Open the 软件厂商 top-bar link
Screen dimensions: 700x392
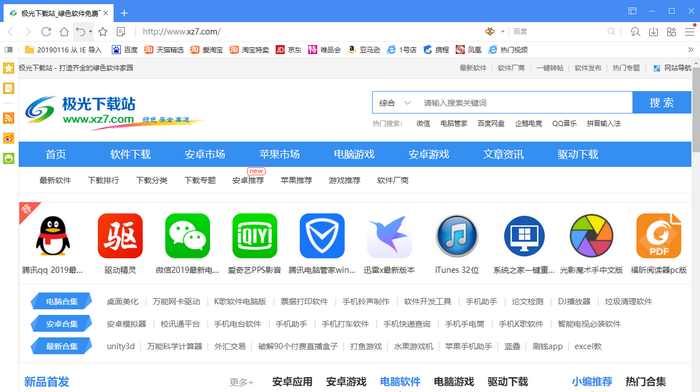pyautogui.click(x=511, y=68)
